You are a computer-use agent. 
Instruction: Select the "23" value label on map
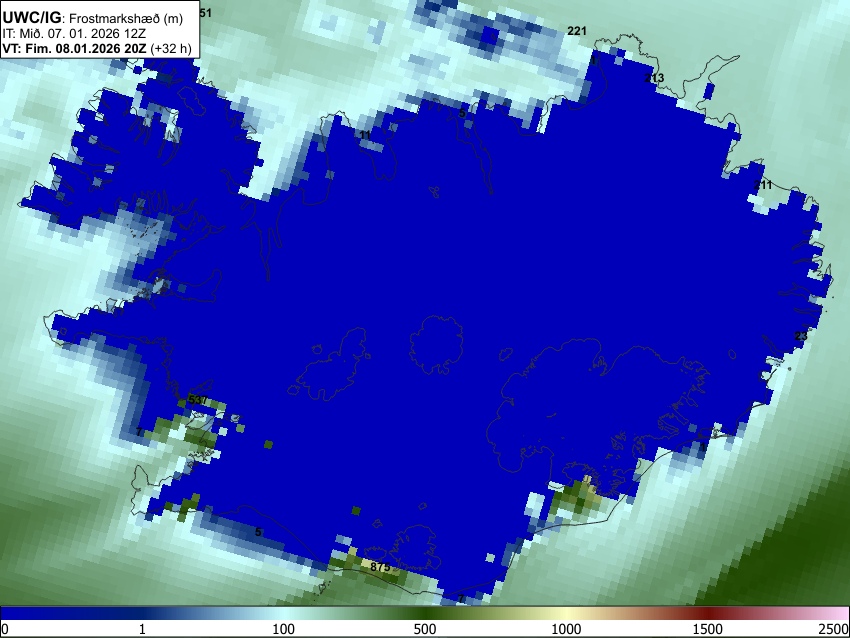801,336
